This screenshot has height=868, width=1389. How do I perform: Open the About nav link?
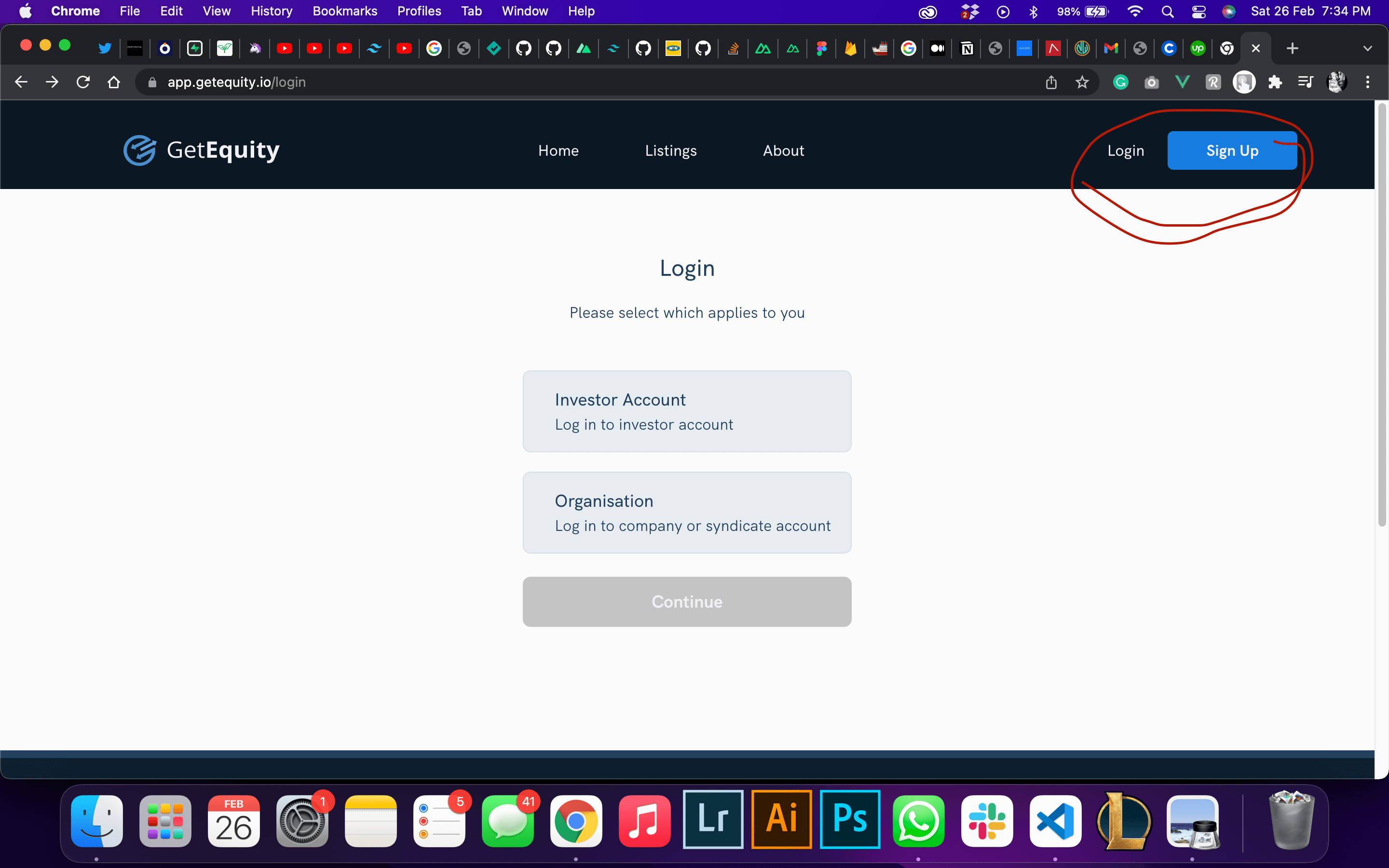click(x=783, y=150)
